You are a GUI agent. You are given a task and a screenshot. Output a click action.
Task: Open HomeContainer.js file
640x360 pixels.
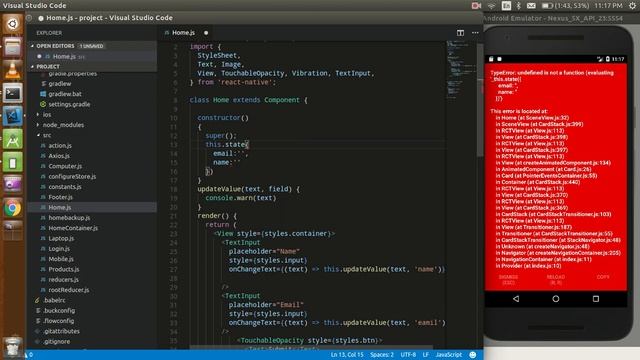coord(73,228)
